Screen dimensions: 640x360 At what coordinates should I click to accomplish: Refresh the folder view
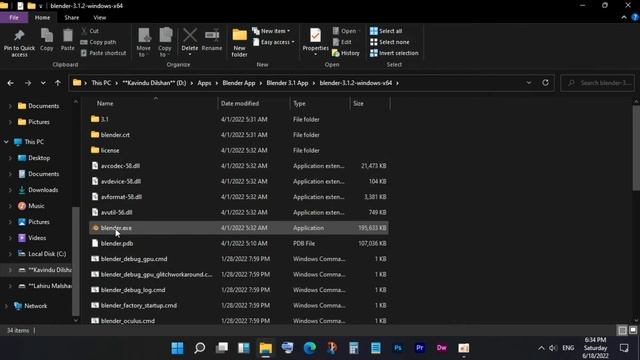pos(545,83)
